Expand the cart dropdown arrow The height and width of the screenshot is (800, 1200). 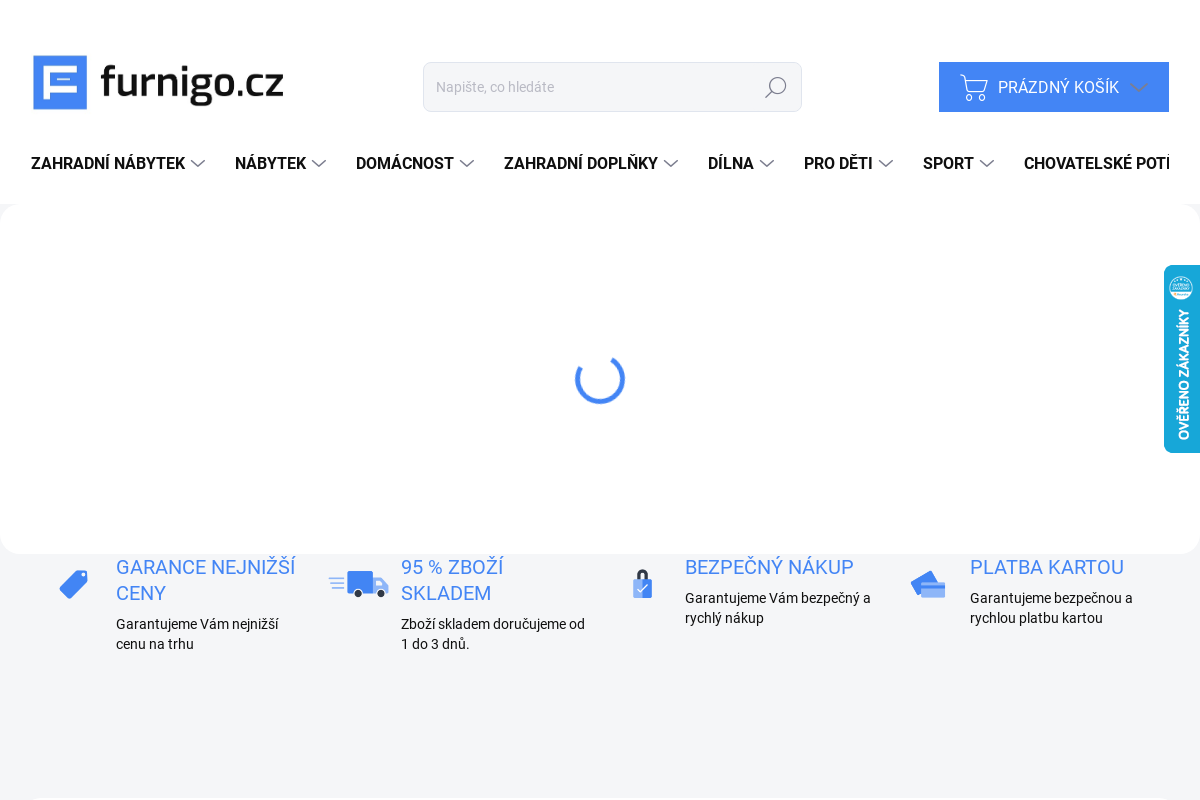(1139, 87)
